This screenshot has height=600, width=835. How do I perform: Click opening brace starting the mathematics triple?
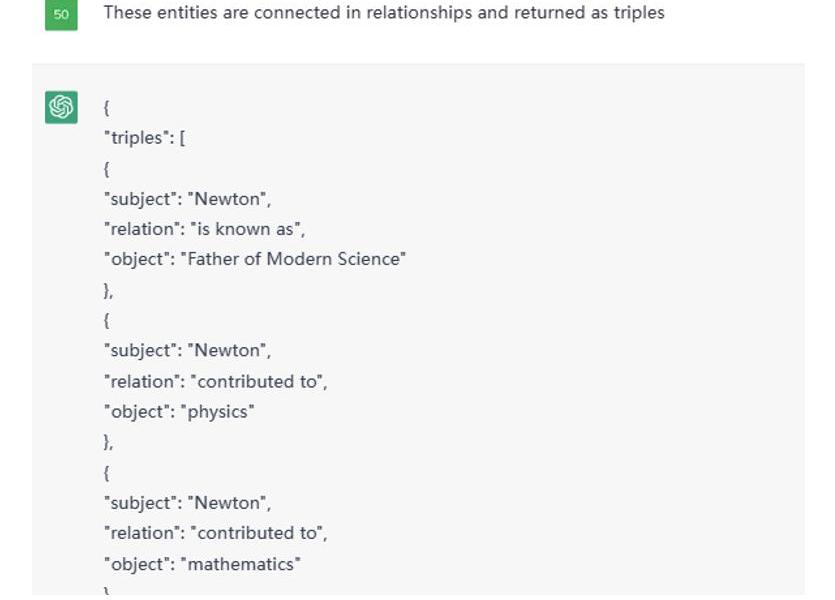click(x=107, y=472)
